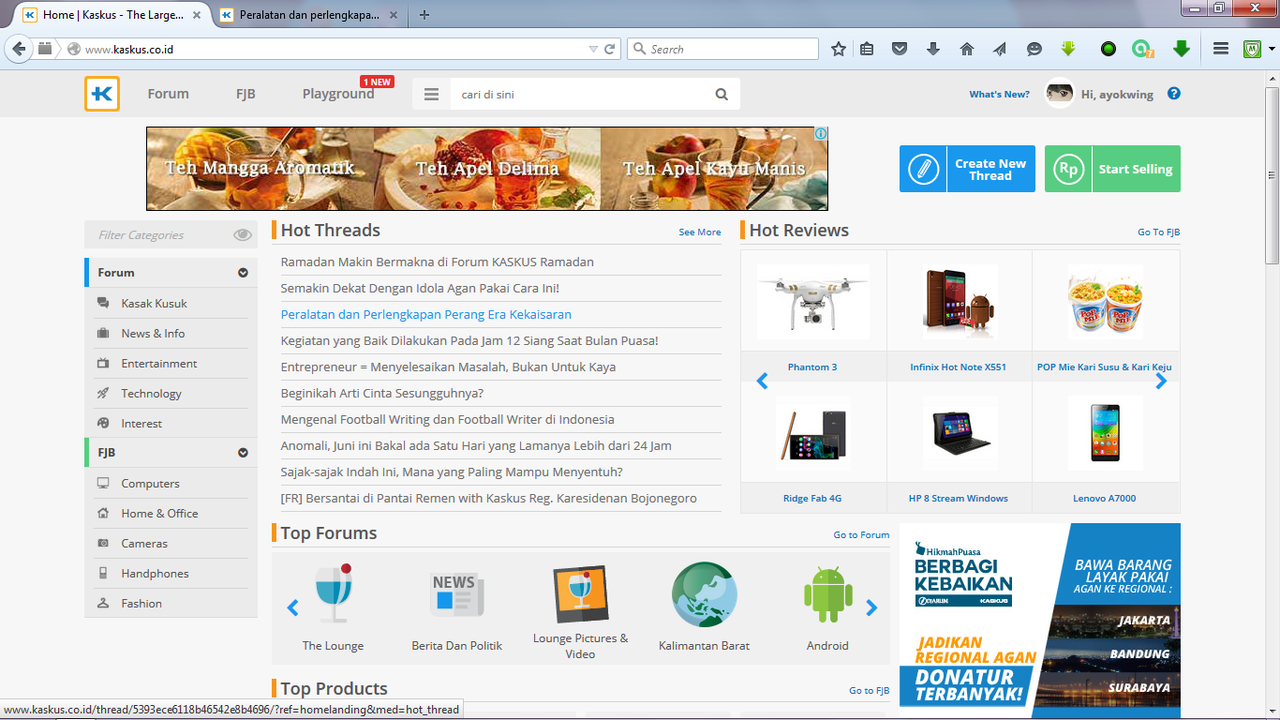
Task: Click the Create New Thread button
Action: click(967, 169)
